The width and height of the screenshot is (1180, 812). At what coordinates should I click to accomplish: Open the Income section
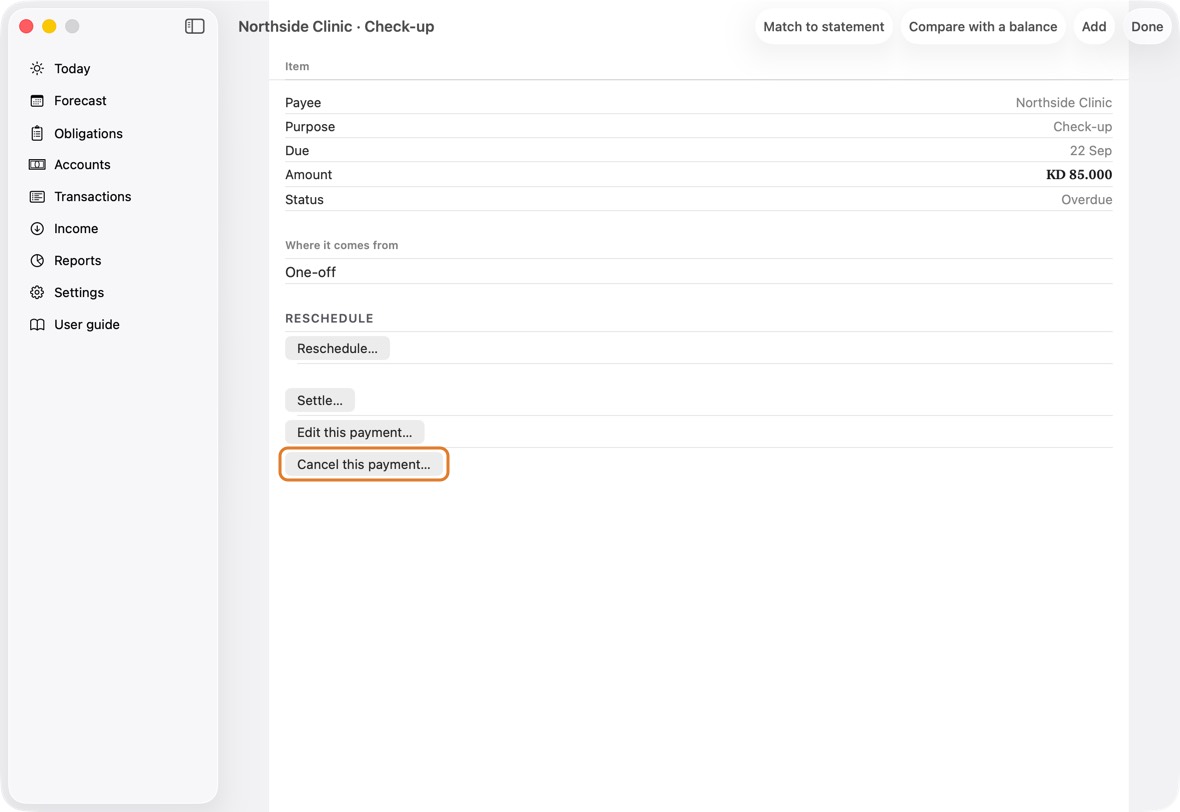pos(76,229)
